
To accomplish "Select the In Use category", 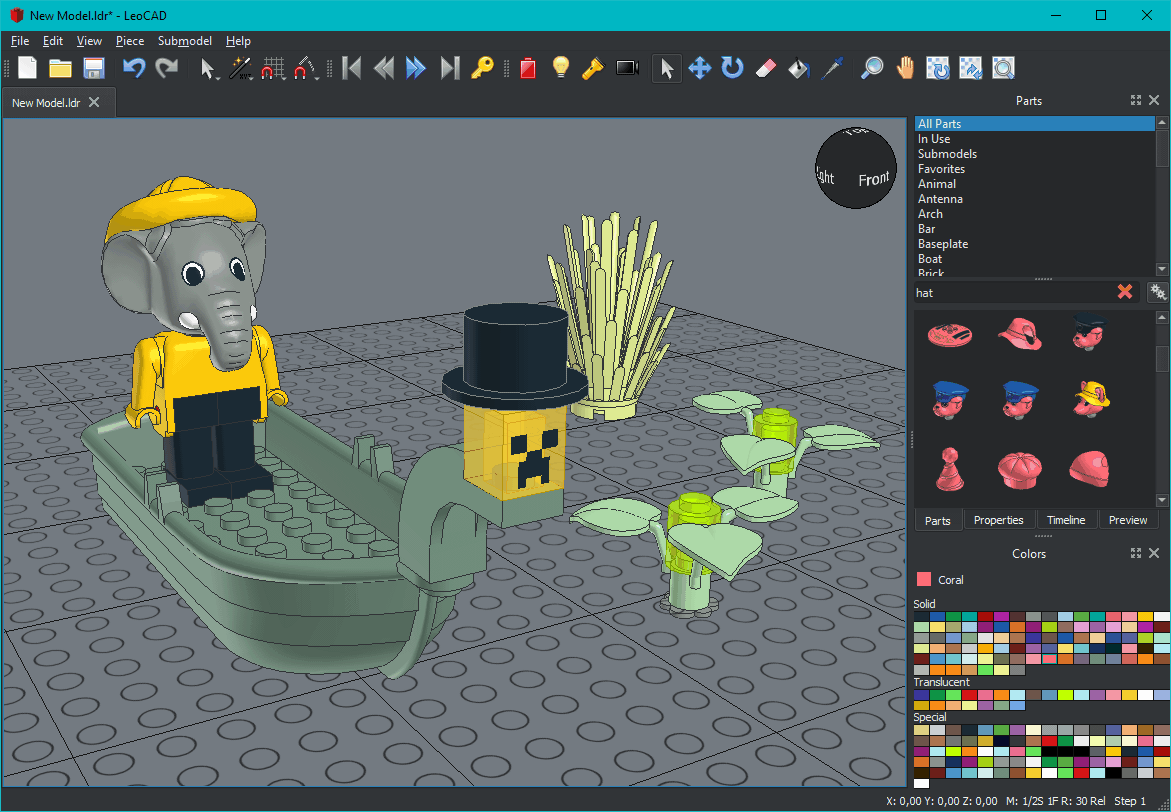I will pos(1034,139).
